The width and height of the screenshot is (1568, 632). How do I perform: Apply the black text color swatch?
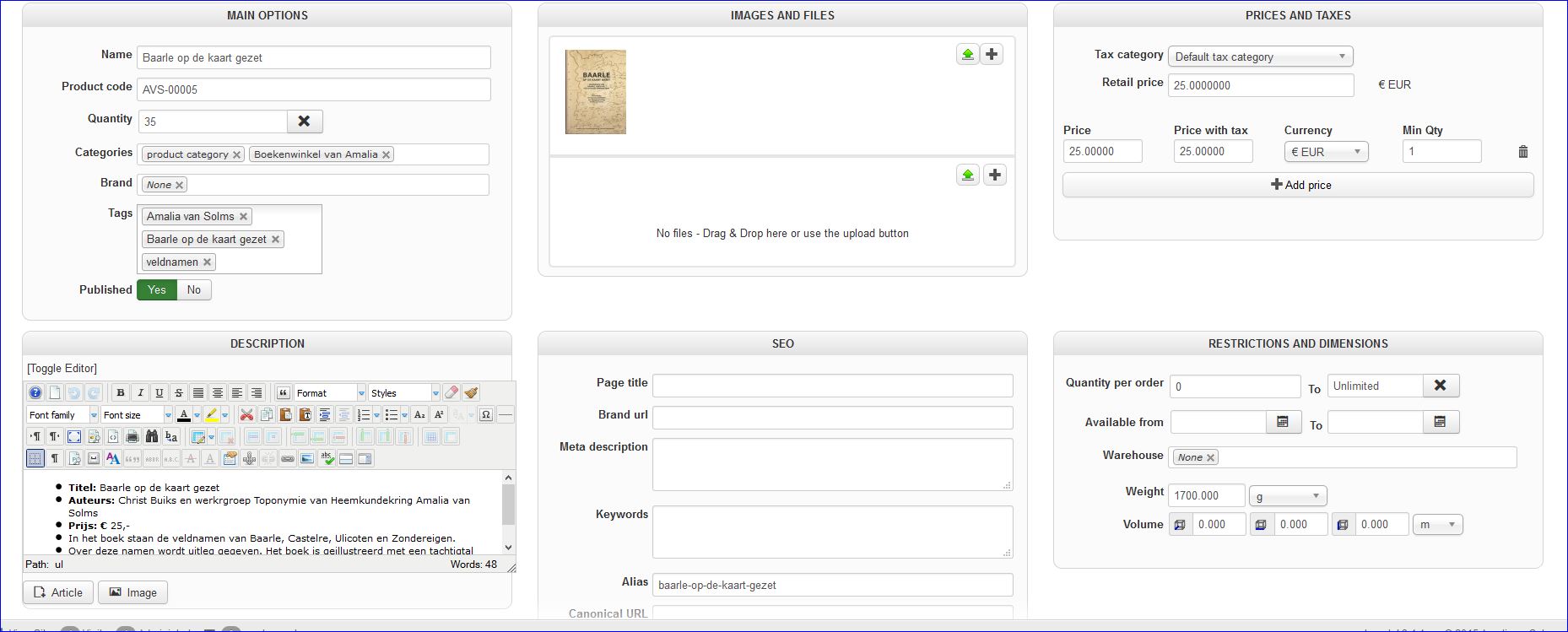184,414
